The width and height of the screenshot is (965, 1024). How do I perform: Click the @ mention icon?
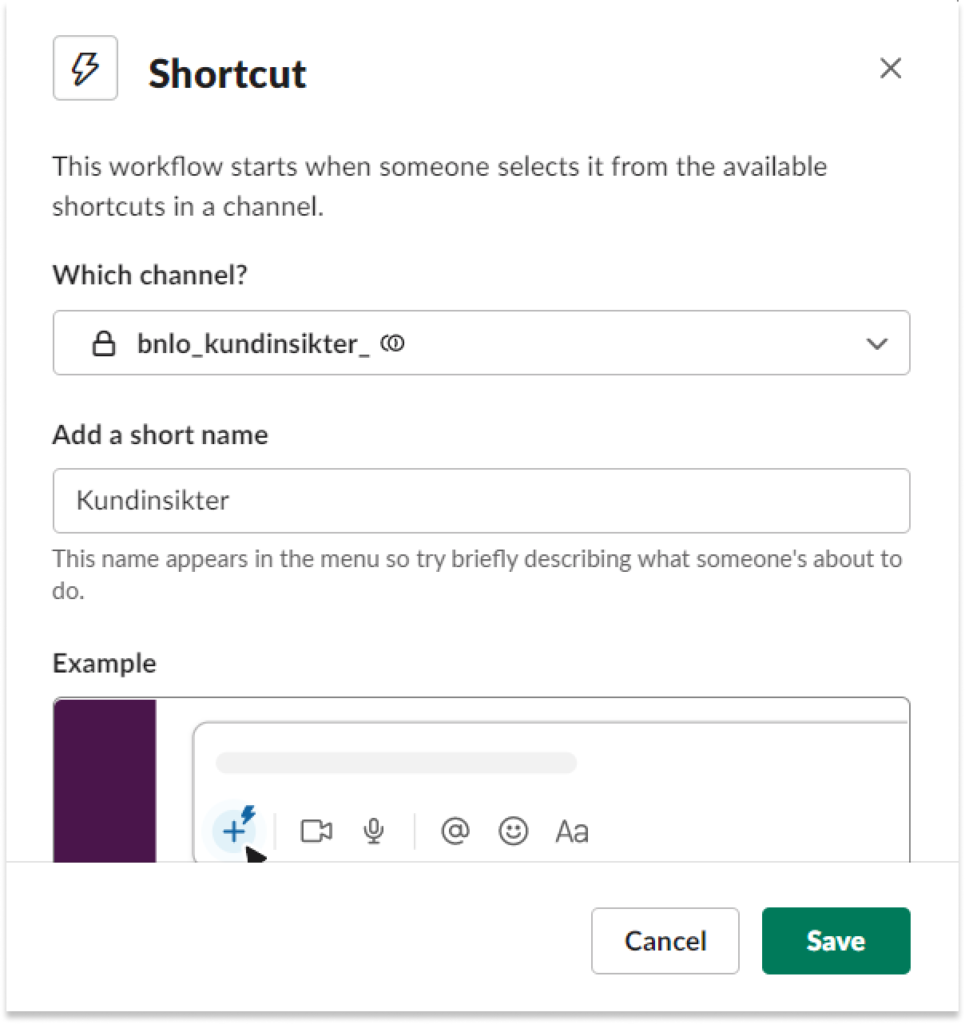coord(455,831)
